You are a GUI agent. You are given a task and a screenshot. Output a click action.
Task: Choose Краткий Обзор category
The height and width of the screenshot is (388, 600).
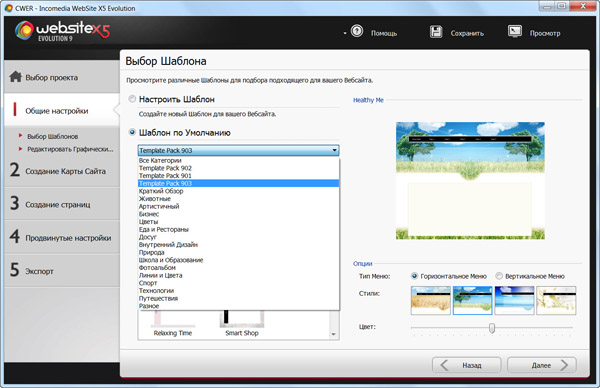[238, 191]
